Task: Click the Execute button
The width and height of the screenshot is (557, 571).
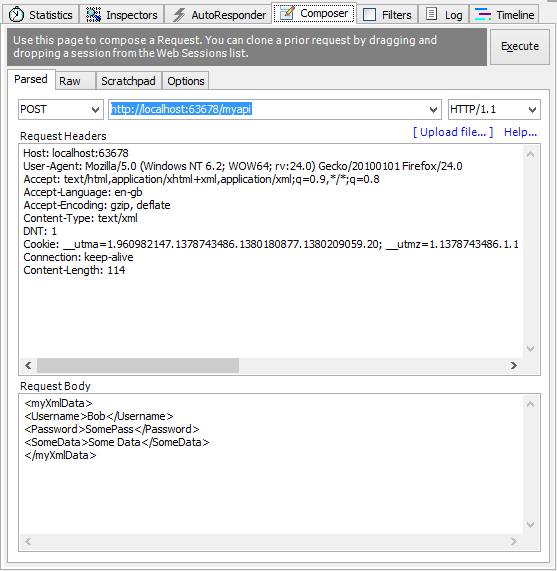Action: pos(520,47)
